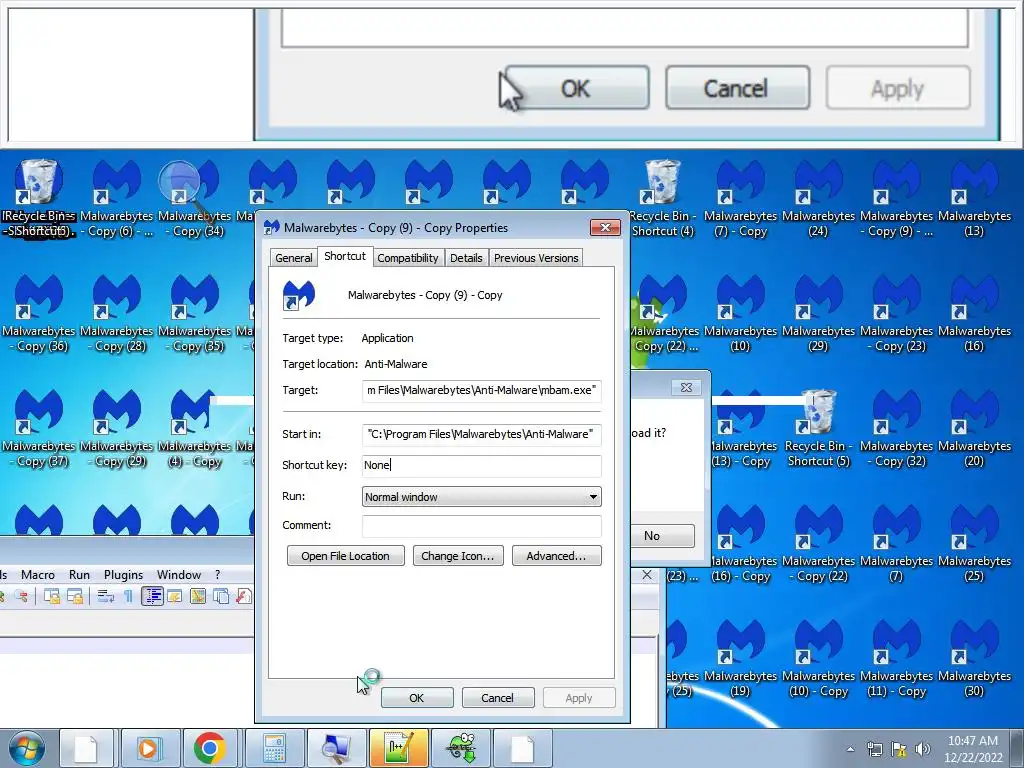Screen dimensions: 1024x768
Task: Click No in the background dialog
Action: coord(660,536)
